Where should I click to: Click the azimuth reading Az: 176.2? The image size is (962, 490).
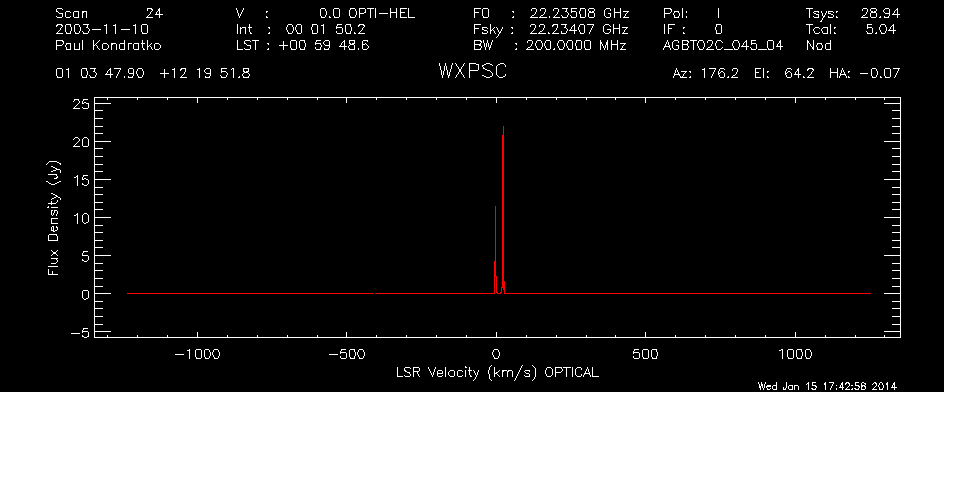tap(706, 74)
